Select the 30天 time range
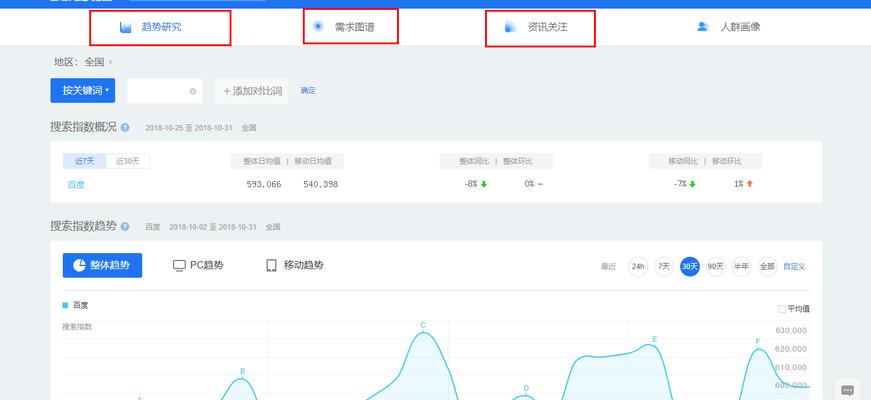The width and height of the screenshot is (871, 400). point(690,267)
